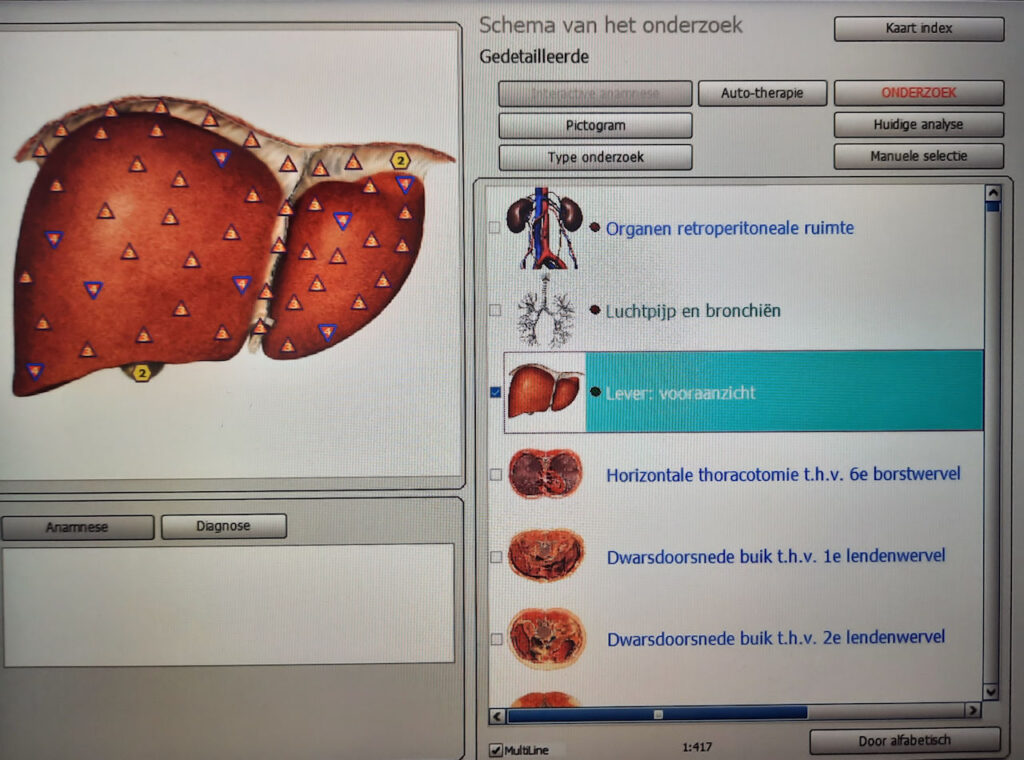
Task: Uncheck the Lever: vooraanzicht checkbox
Action: pos(495,392)
